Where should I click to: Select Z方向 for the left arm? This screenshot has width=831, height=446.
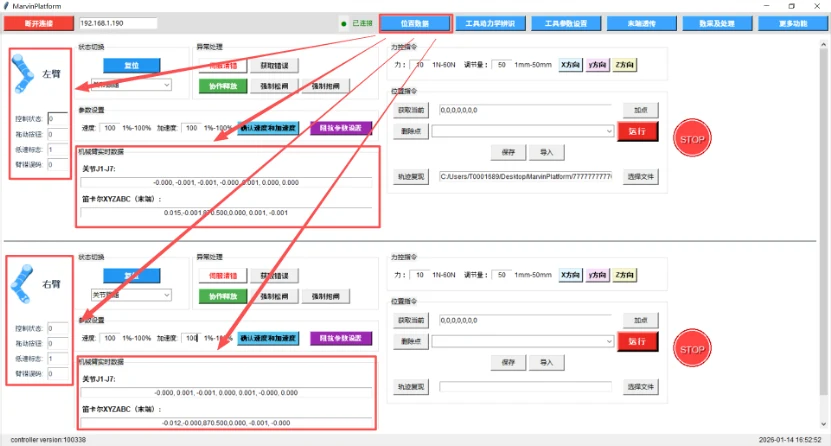pos(624,65)
